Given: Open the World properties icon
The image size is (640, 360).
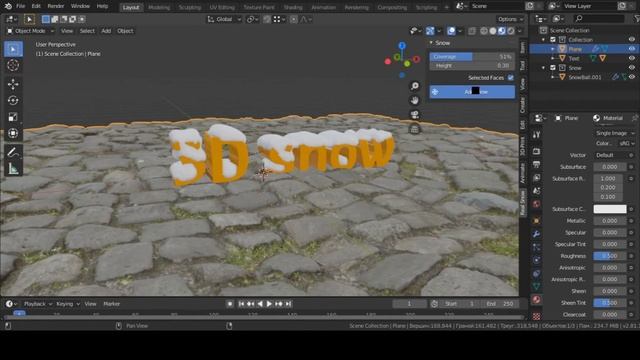Looking at the screenshot, I should (x=537, y=204).
